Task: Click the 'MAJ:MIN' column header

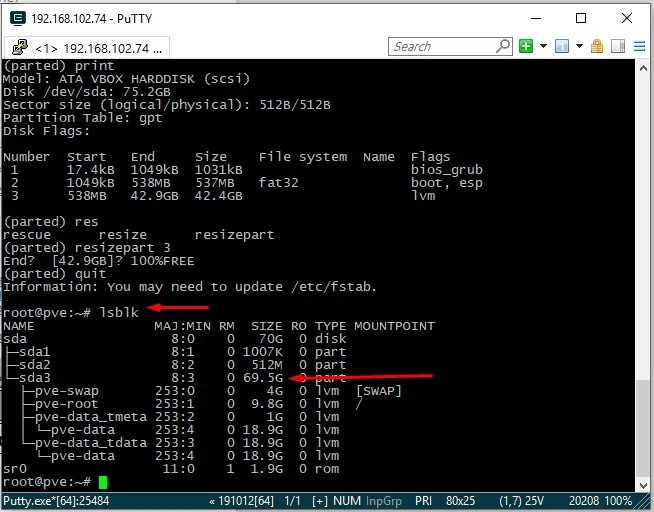Action: point(182,326)
